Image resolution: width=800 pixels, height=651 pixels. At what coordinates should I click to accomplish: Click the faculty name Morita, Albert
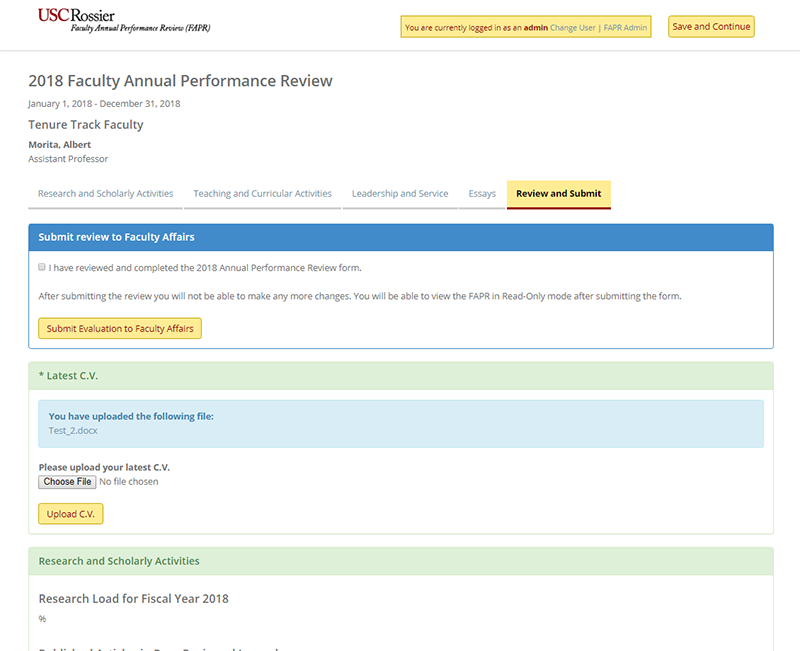point(59,145)
